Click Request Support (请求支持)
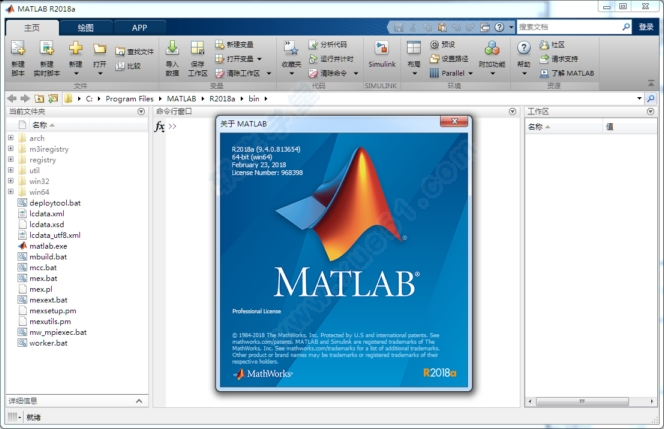The width and height of the screenshot is (664, 429). click(559, 59)
